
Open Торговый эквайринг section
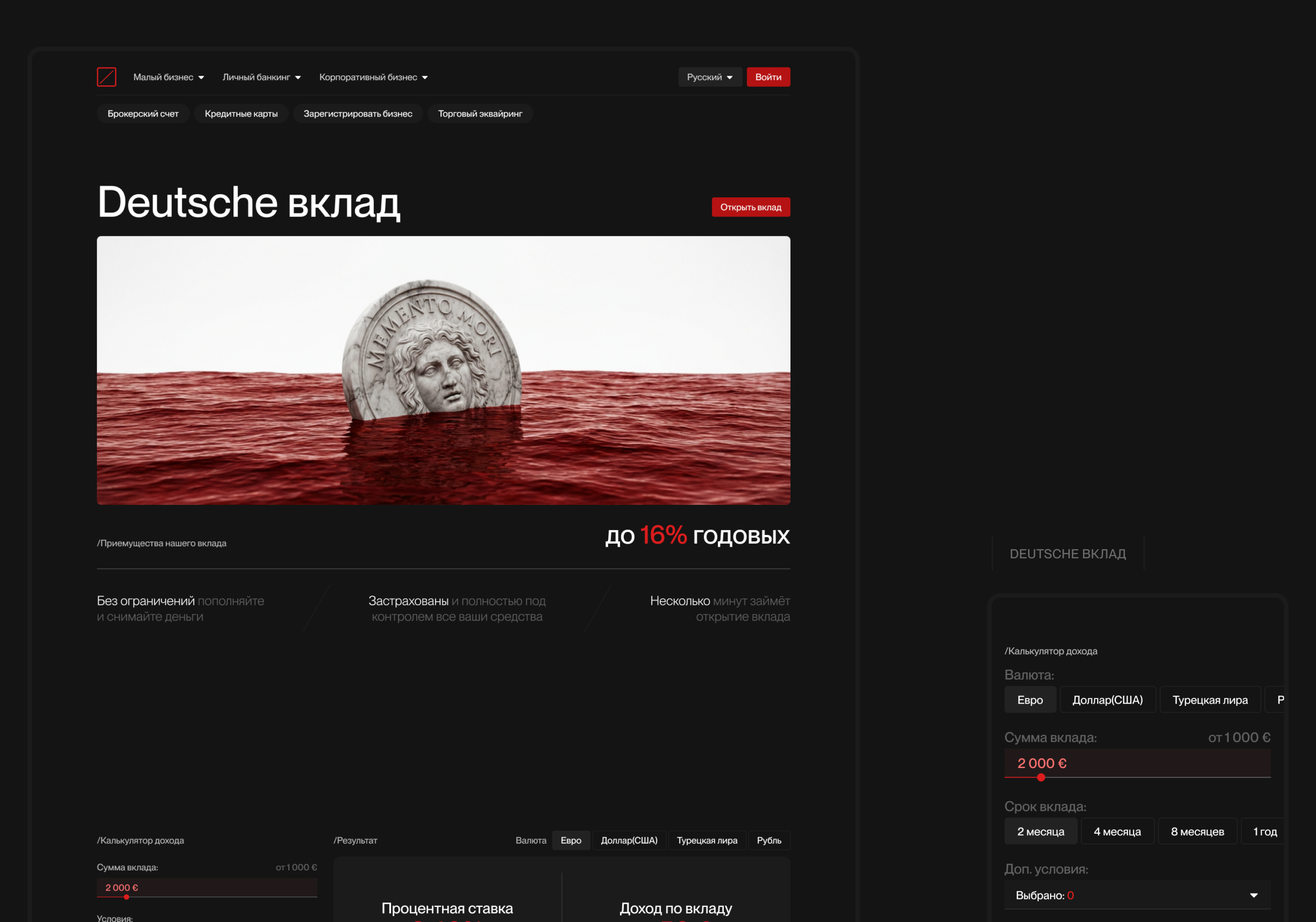click(480, 113)
